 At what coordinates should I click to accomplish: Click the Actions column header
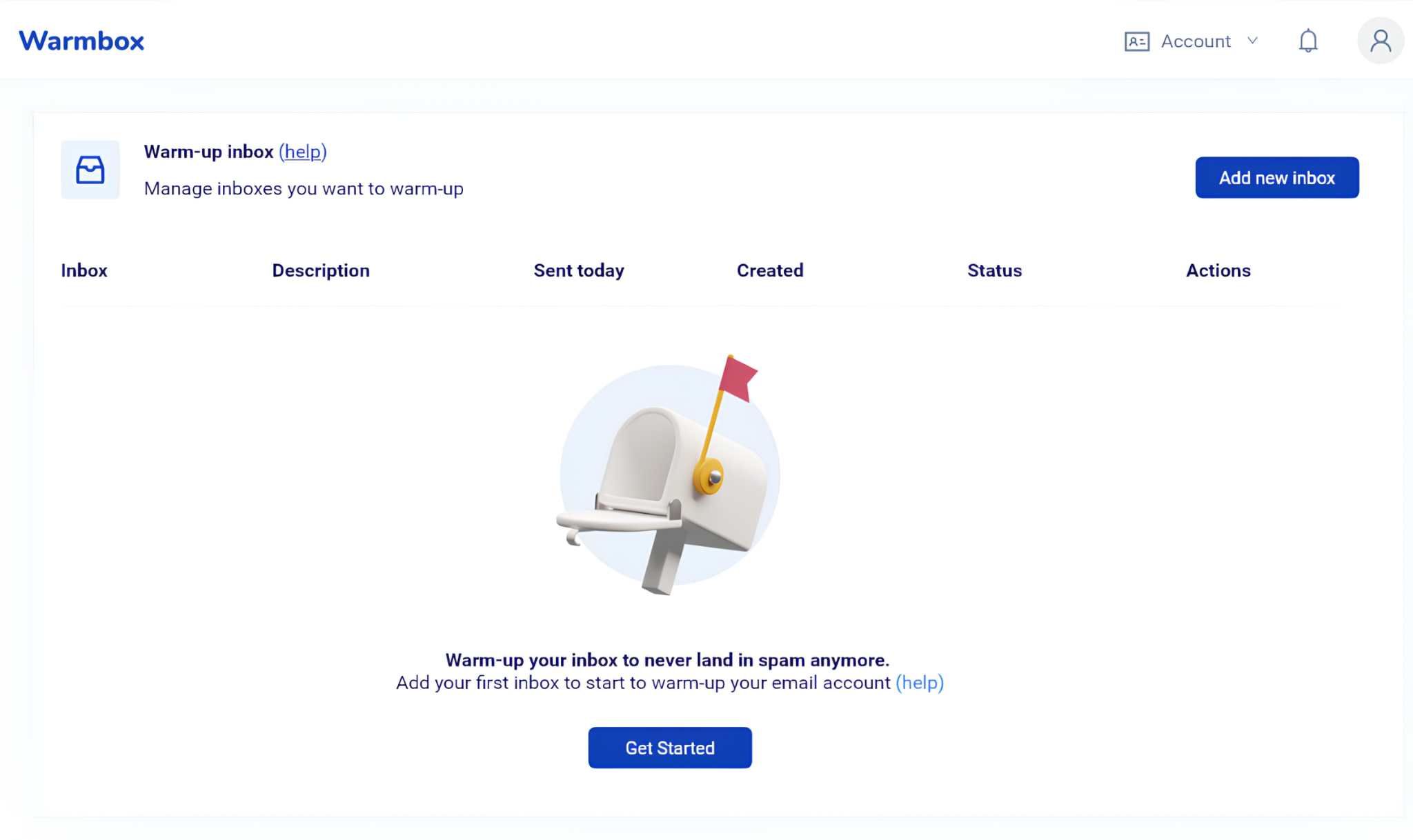(1218, 270)
